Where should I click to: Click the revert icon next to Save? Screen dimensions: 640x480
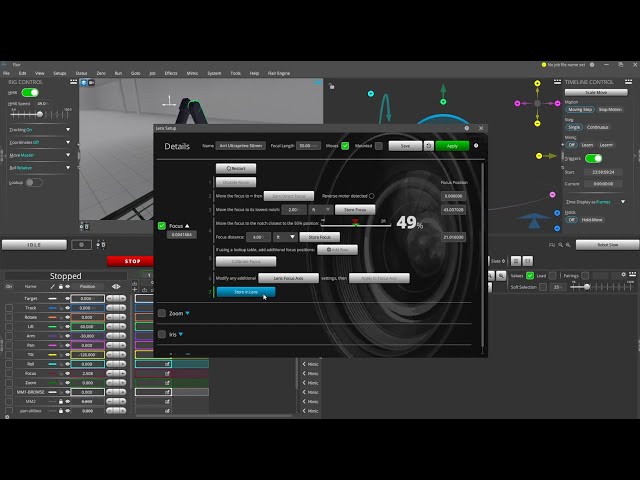429,146
